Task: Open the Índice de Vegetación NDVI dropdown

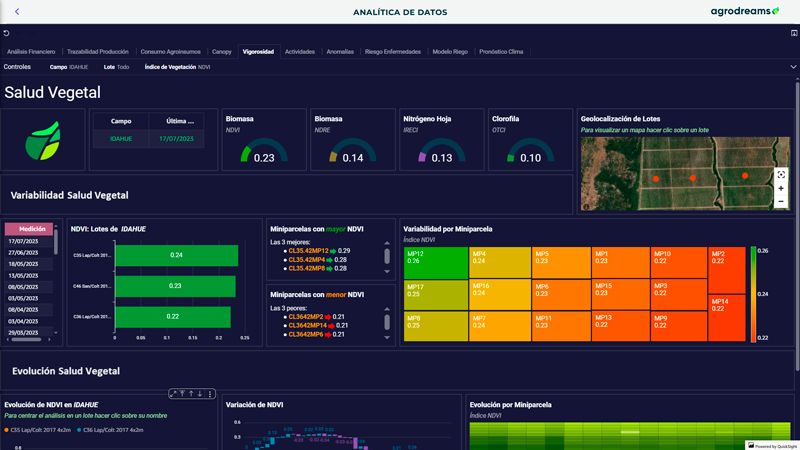Action: click(x=177, y=67)
